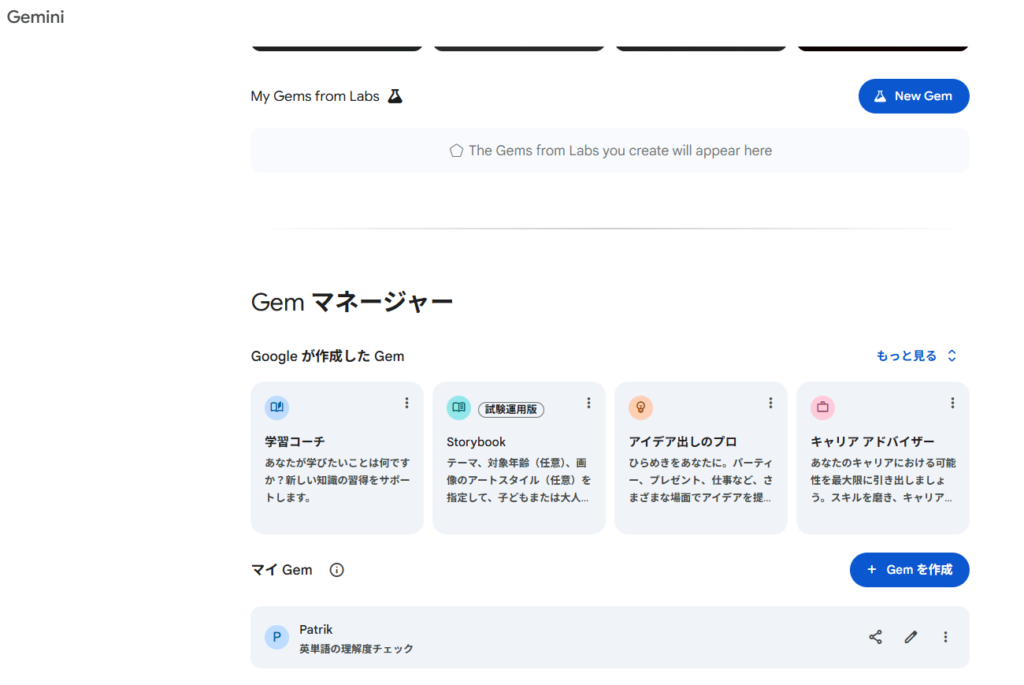Click the Gem を作成 button

pyautogui.click(x=909, y=569)
